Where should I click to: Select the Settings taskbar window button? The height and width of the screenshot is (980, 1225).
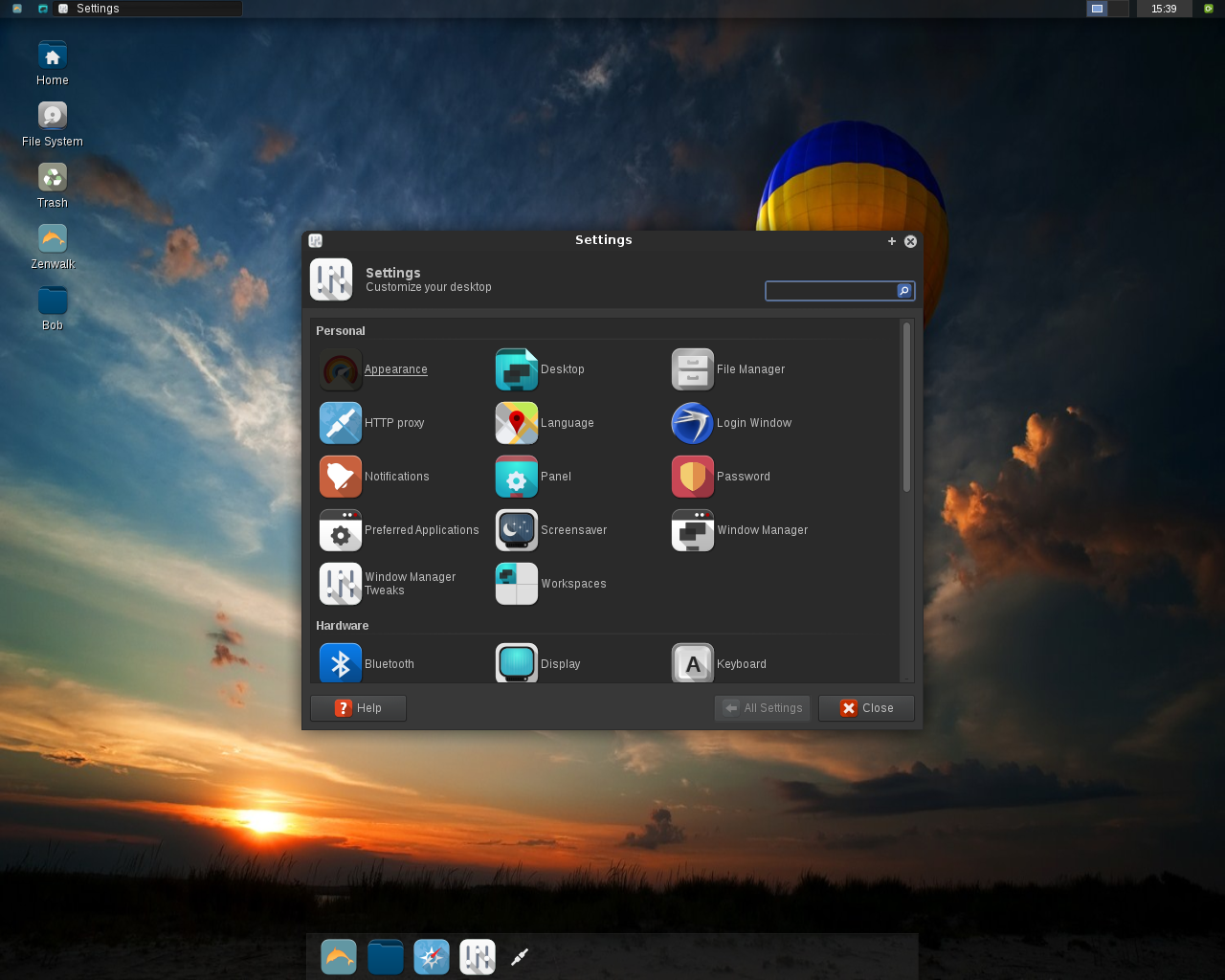(x=147, y=9)
